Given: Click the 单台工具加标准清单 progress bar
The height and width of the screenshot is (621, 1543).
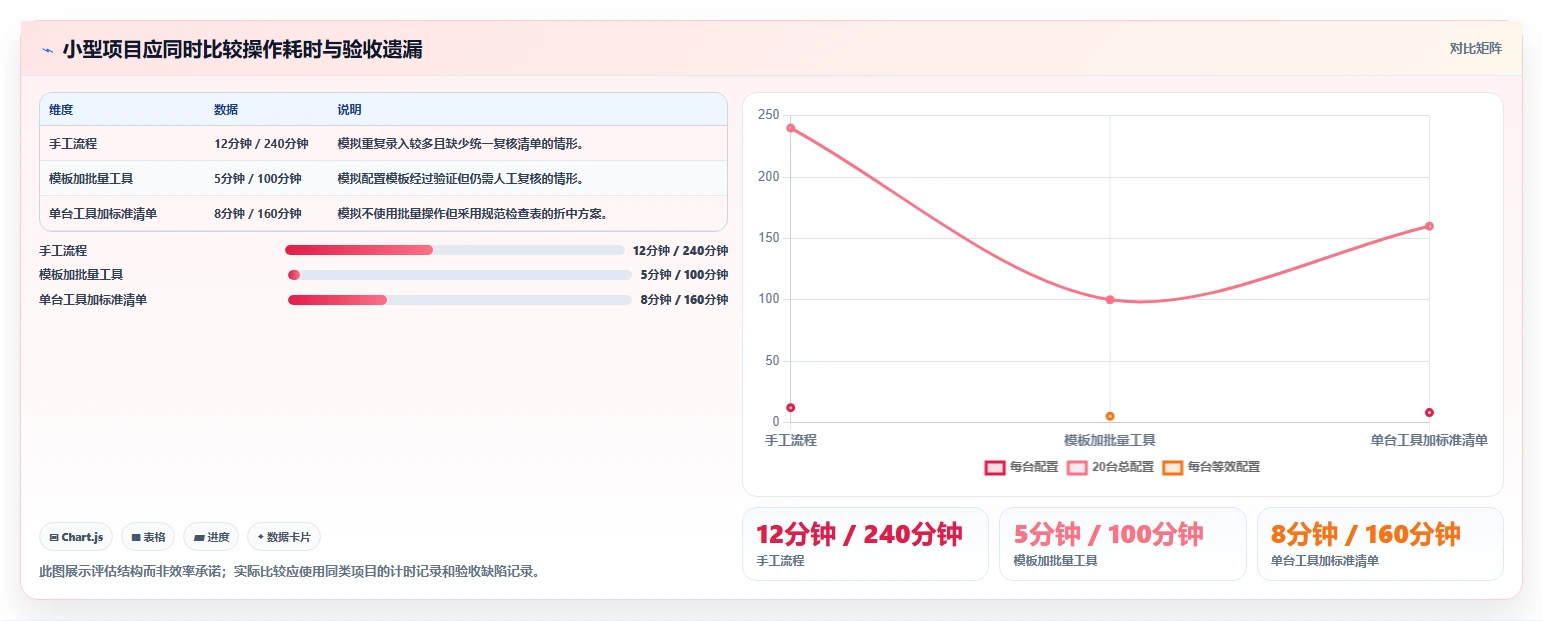Looking at the screenshot, I should tap(460, 300).
